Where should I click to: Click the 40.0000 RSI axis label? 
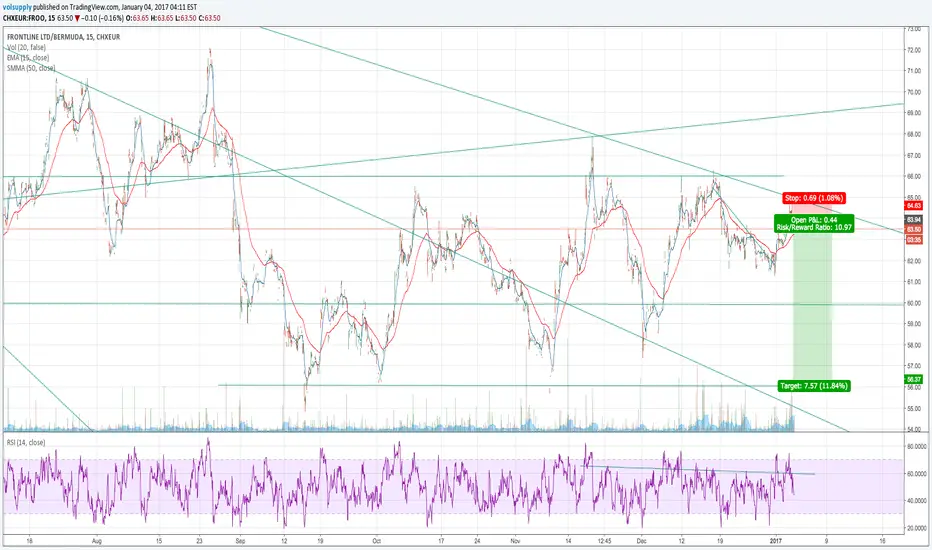pos(916,501)
